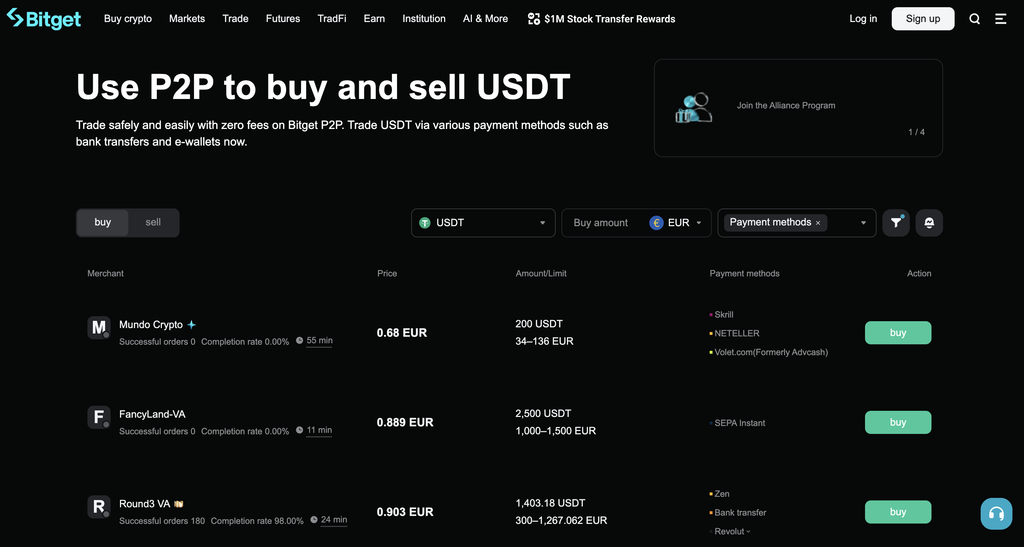Click the Skrill payment method
The width and height of the screenshot is (1024, 547).
724,315
